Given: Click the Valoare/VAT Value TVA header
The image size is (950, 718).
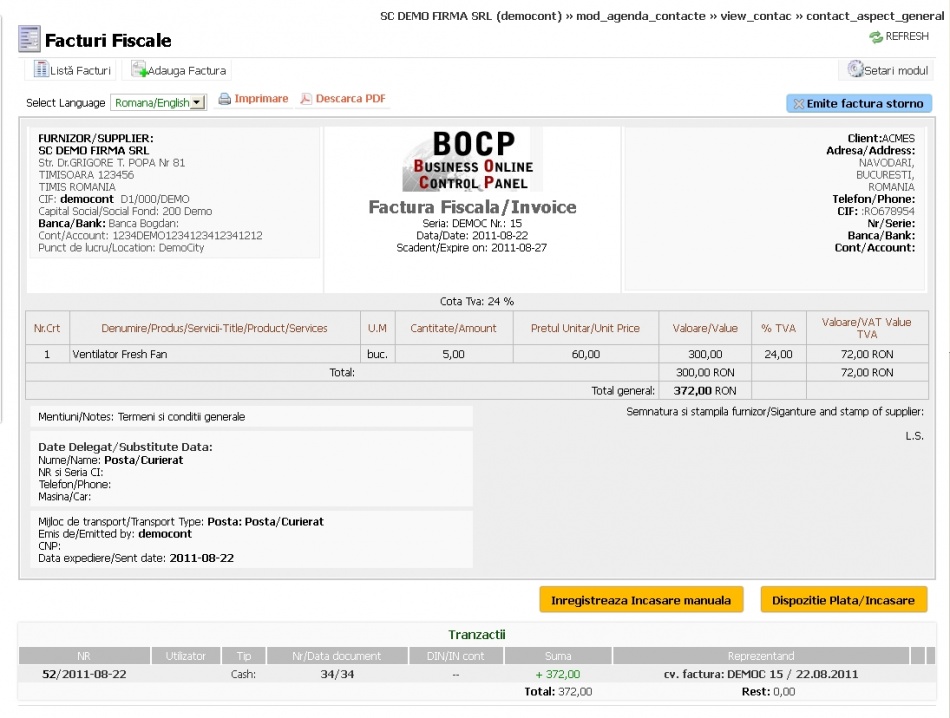Looking at the screenshot, I should pyautogui.click(x=866, y=328).
